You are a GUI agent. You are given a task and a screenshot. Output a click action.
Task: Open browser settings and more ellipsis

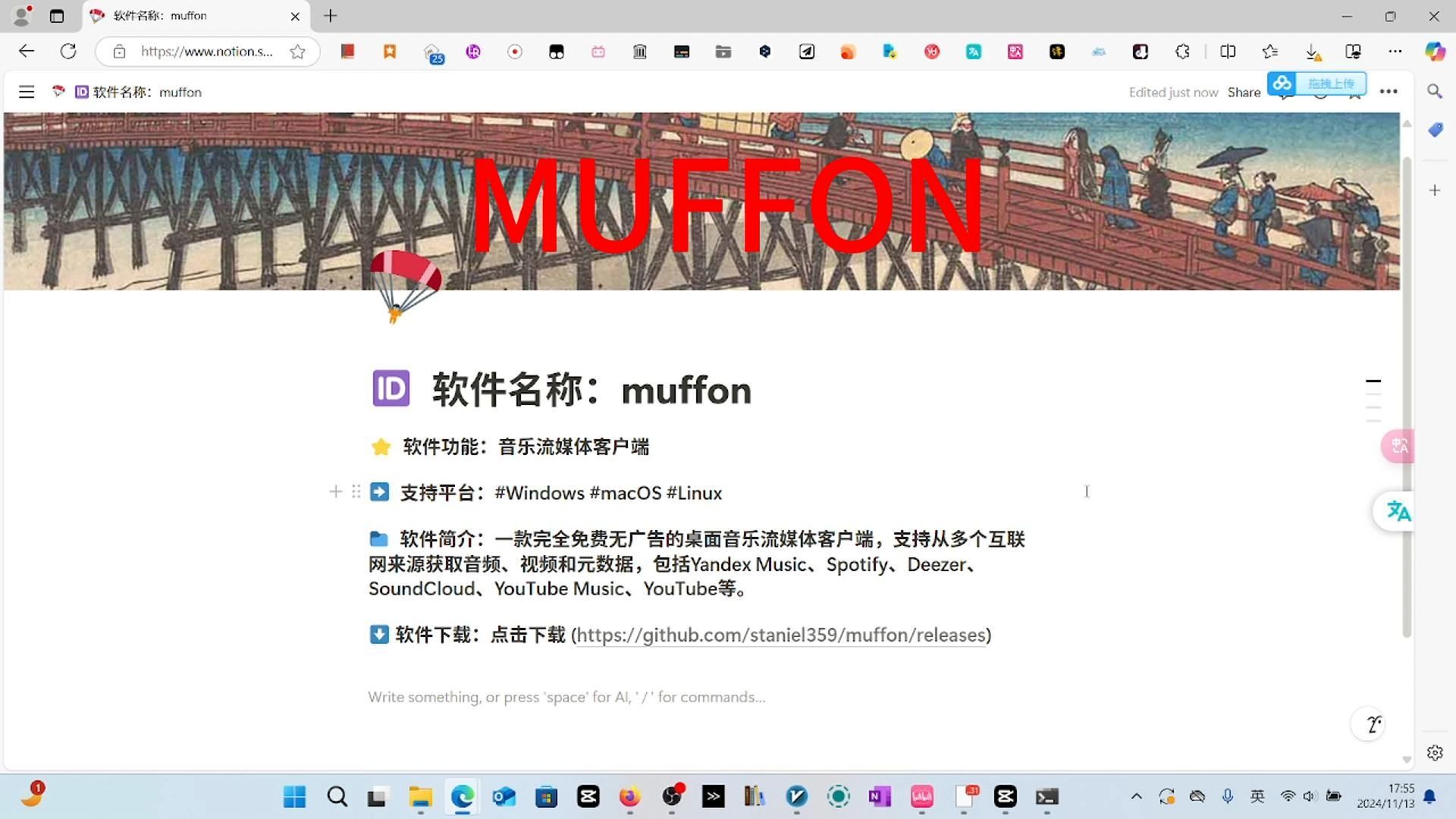pos(1395,52)
